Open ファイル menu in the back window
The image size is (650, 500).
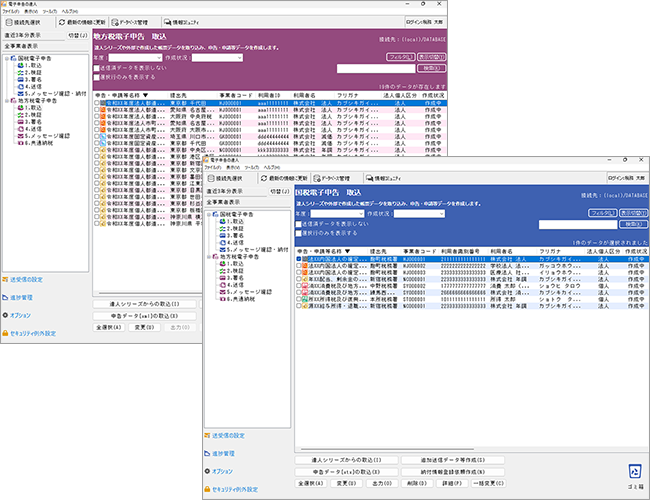10,11
